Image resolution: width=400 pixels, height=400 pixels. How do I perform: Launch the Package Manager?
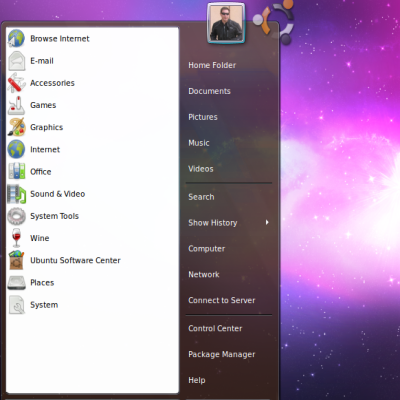pyautogui.click(x=222, y=354)
